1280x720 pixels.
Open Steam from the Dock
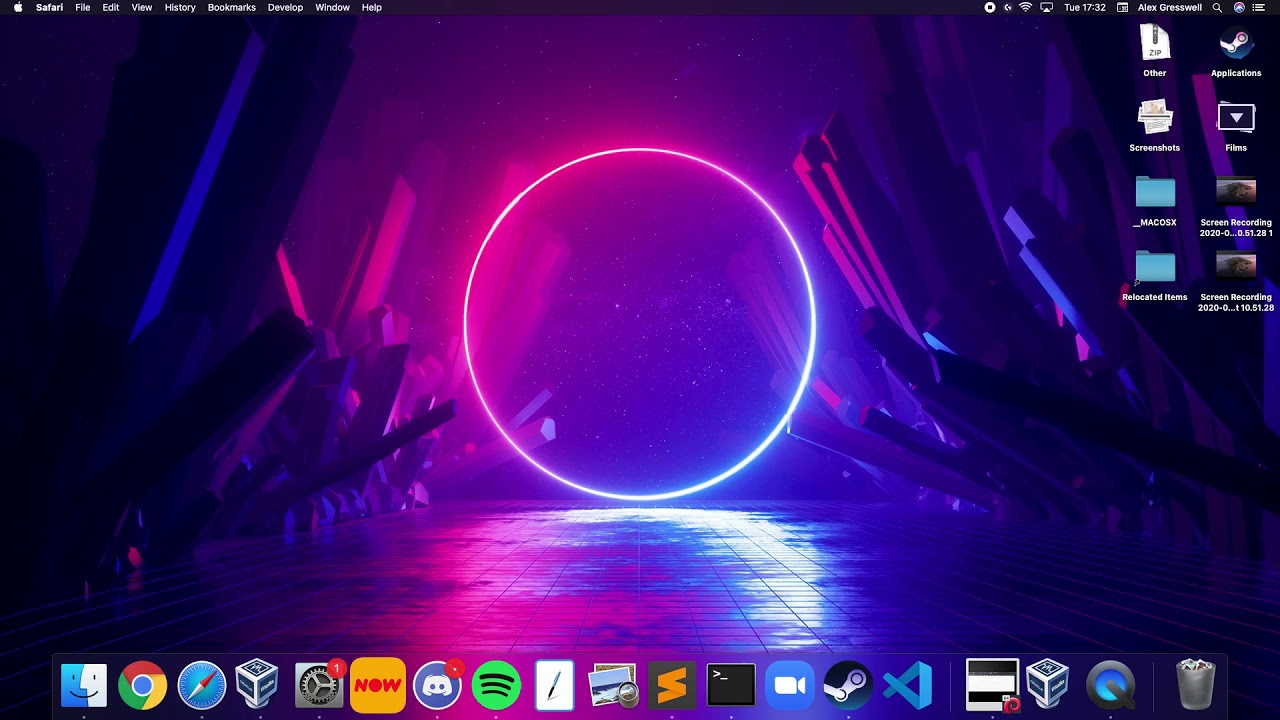(x=848, y=685)
